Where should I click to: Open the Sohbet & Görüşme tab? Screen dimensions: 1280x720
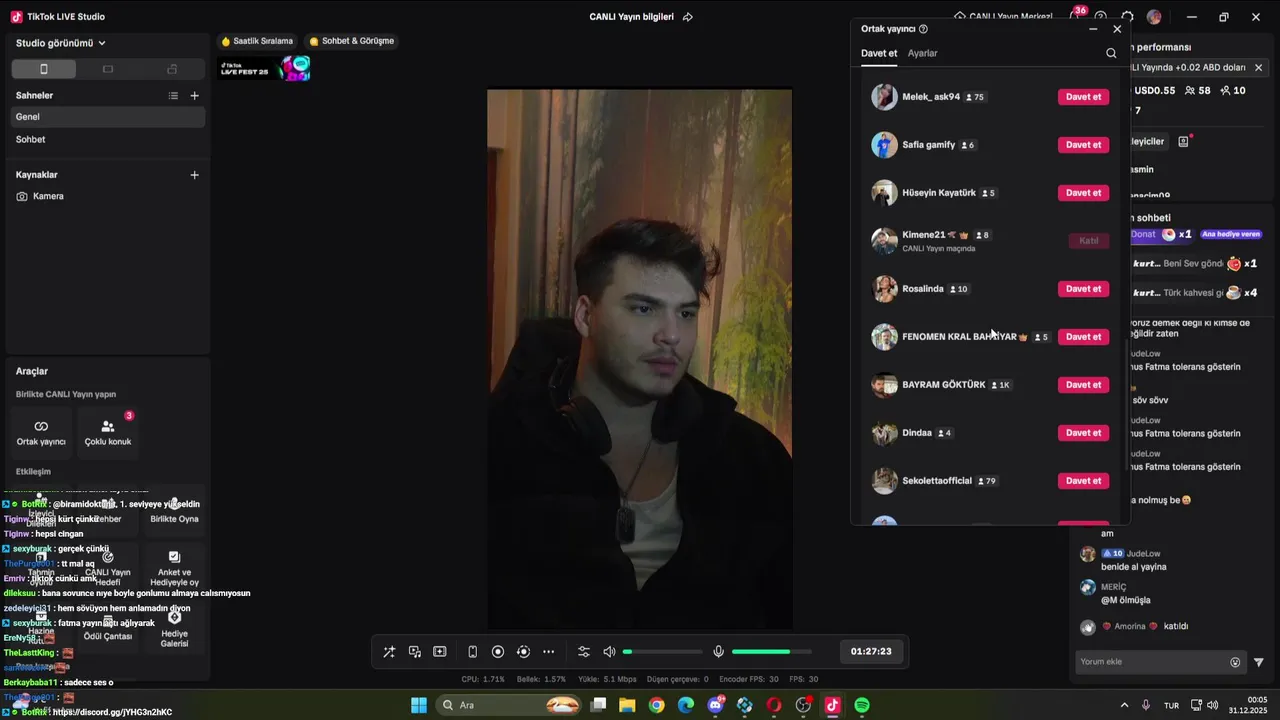[352, 41]
